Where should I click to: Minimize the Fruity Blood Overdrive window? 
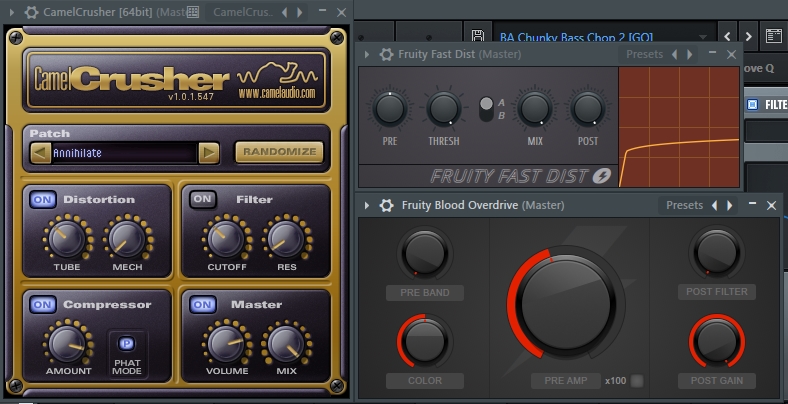pos(752,204)
